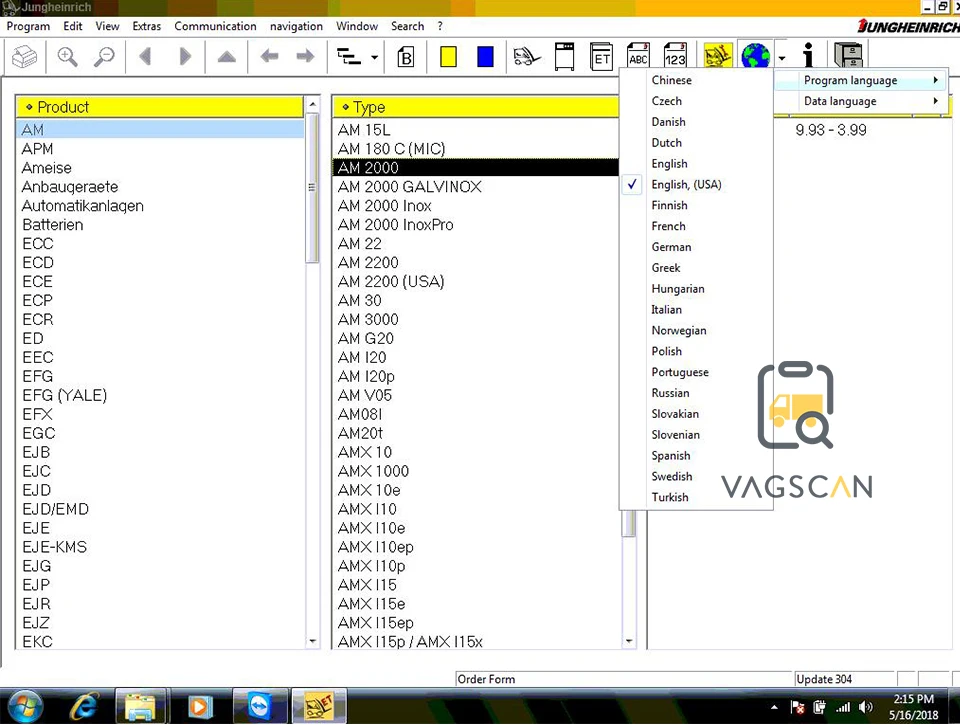The width and height of the screenshot is (960, 725).
Task: Expand the Program language submenu
Action: [861, 80]
